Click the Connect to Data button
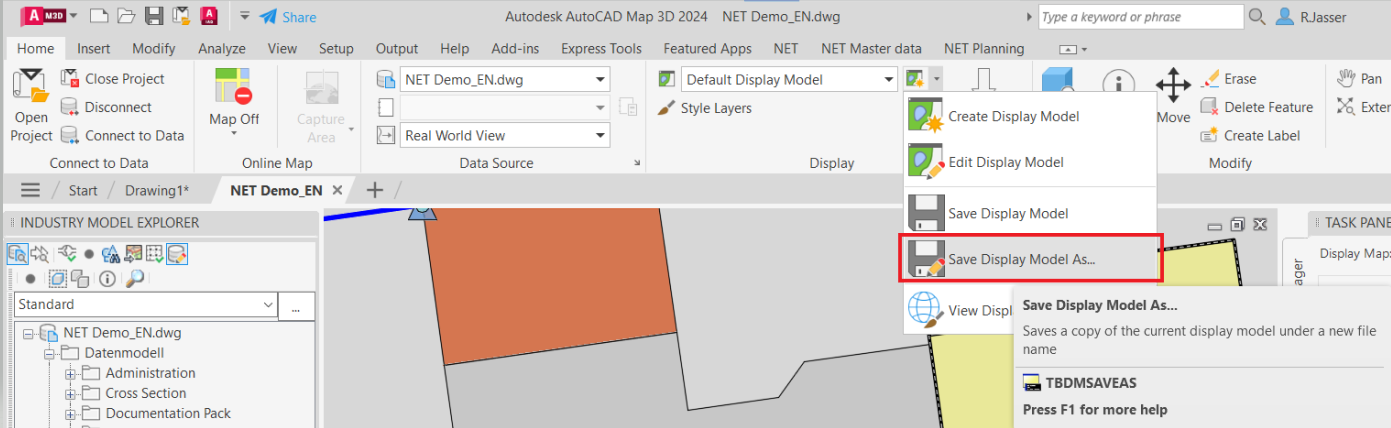The height and width of the screenshot is (428, 1391). (122, 135)
